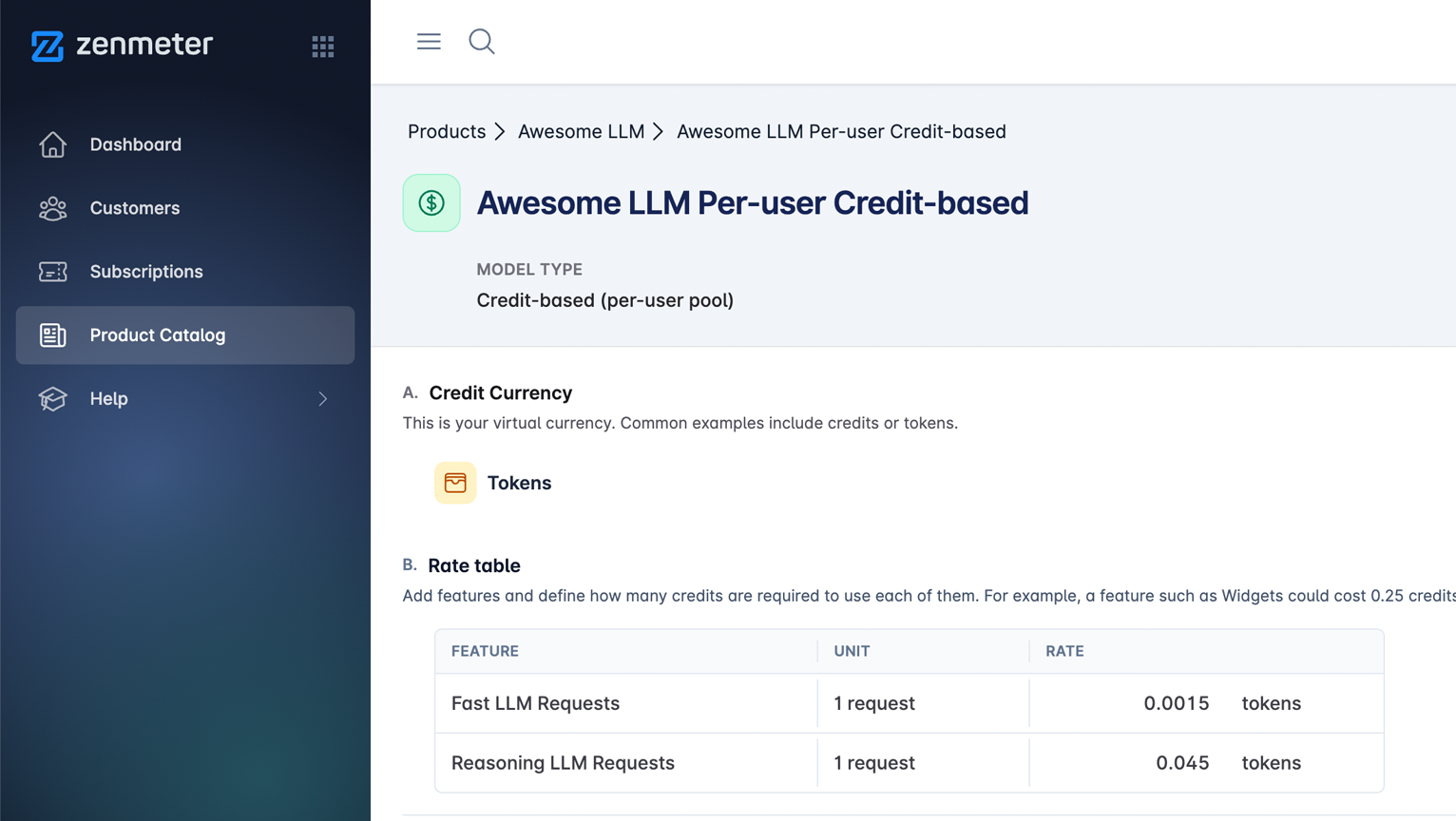Expand the Help menu chevron
This screenshot has width=1456, height=821.
[323, 399]
